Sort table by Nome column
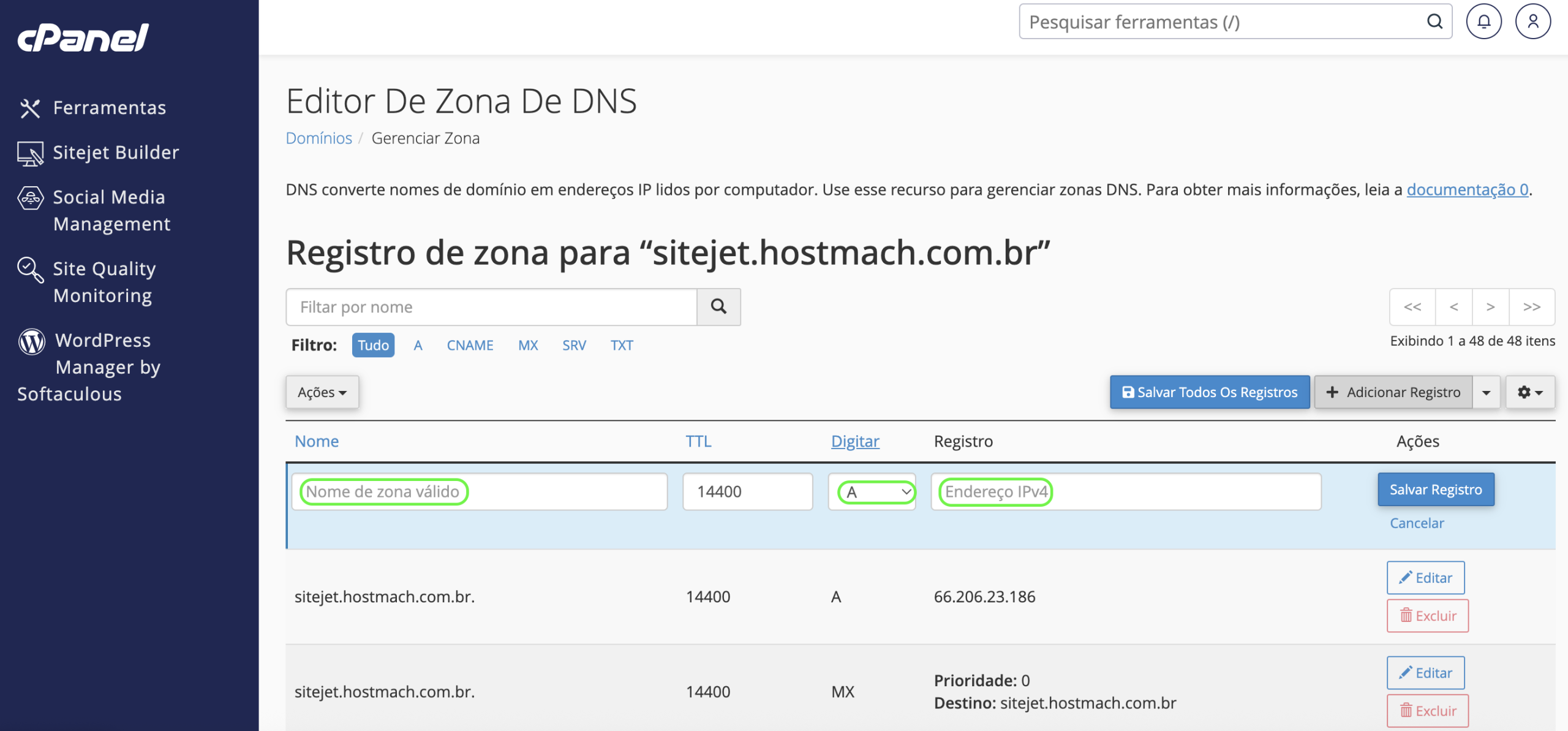Screen dimensions: 1568x731 (317, 441)
